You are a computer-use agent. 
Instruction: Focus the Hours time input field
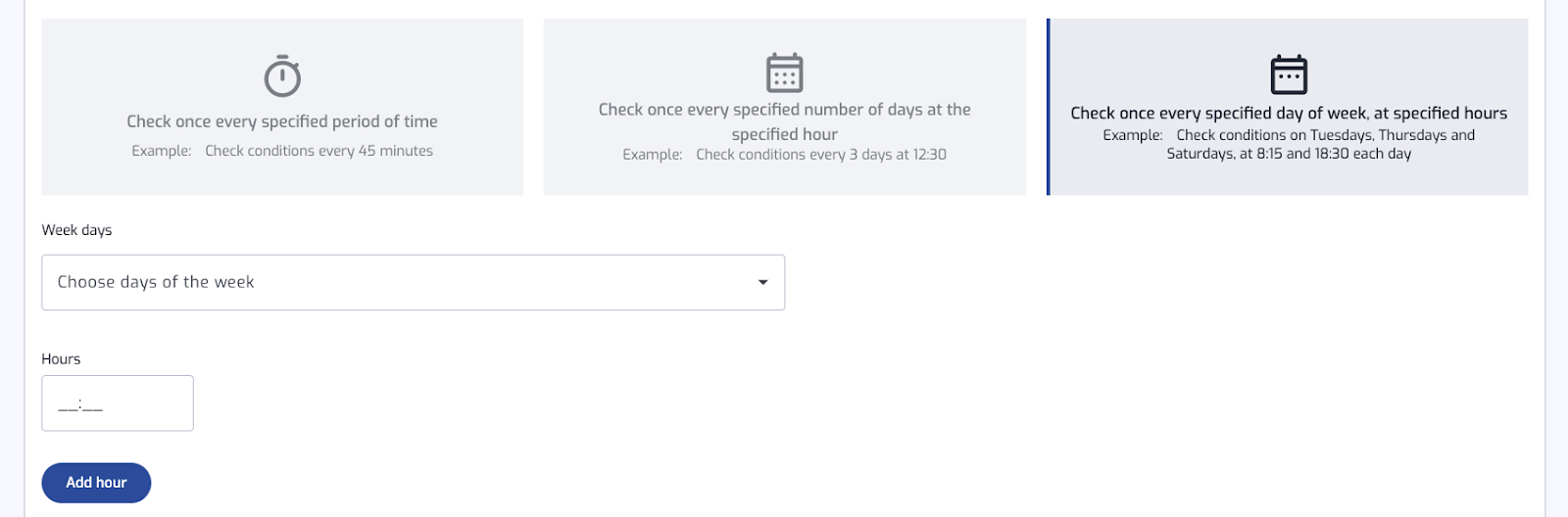click(x=118, y=402)
